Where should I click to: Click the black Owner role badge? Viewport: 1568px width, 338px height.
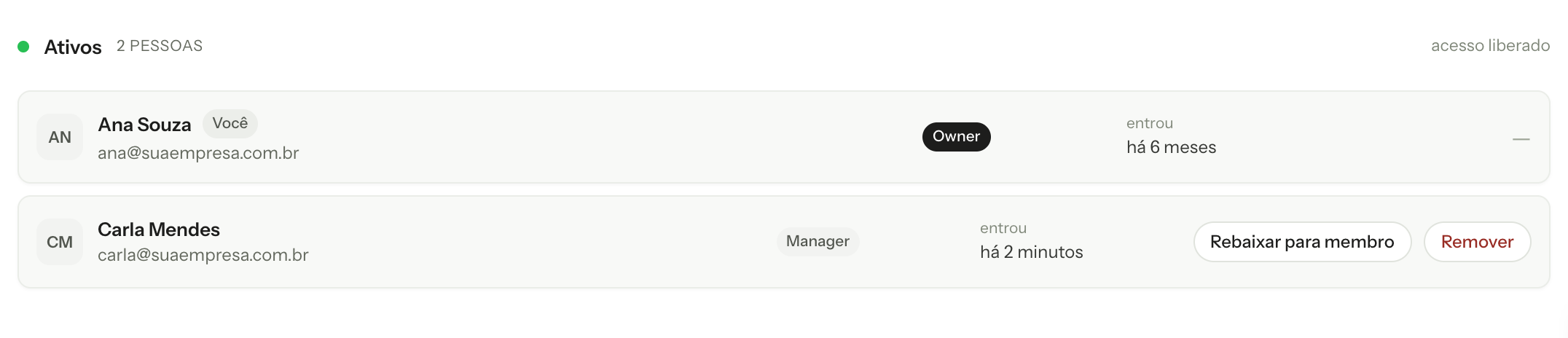(x=956, y=137)
